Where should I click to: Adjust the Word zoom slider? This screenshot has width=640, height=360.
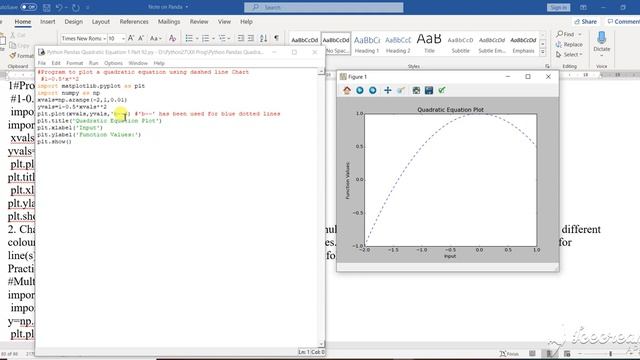click(x=611, y=353)
